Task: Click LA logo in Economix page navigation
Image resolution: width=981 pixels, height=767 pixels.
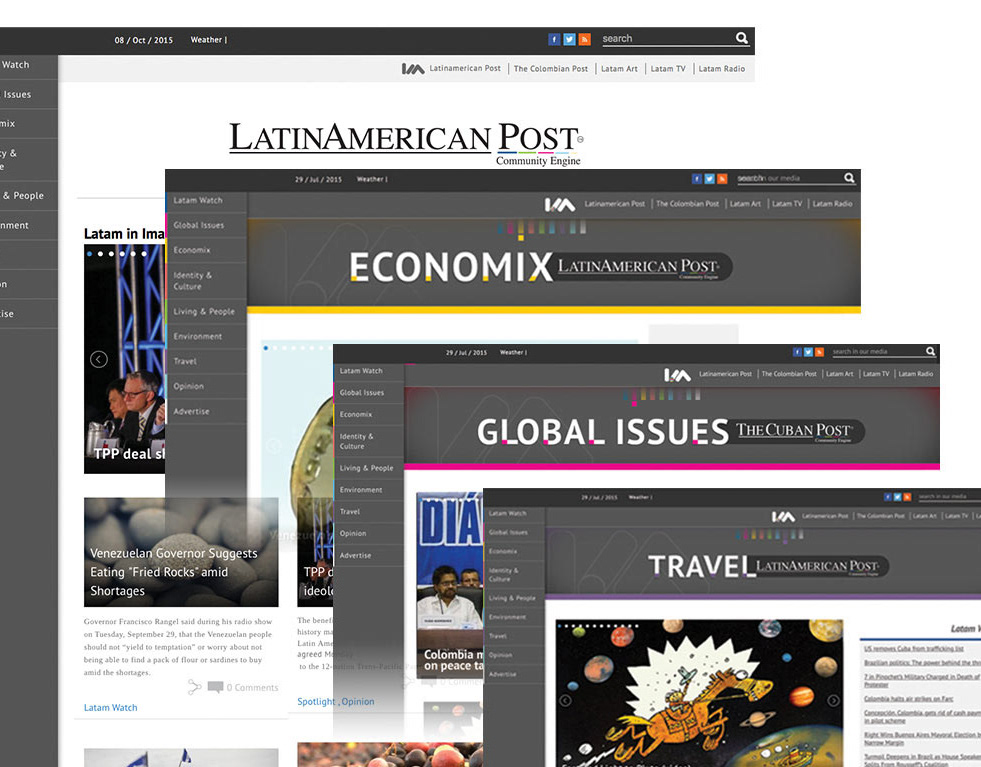Action: tap(559, 205)
